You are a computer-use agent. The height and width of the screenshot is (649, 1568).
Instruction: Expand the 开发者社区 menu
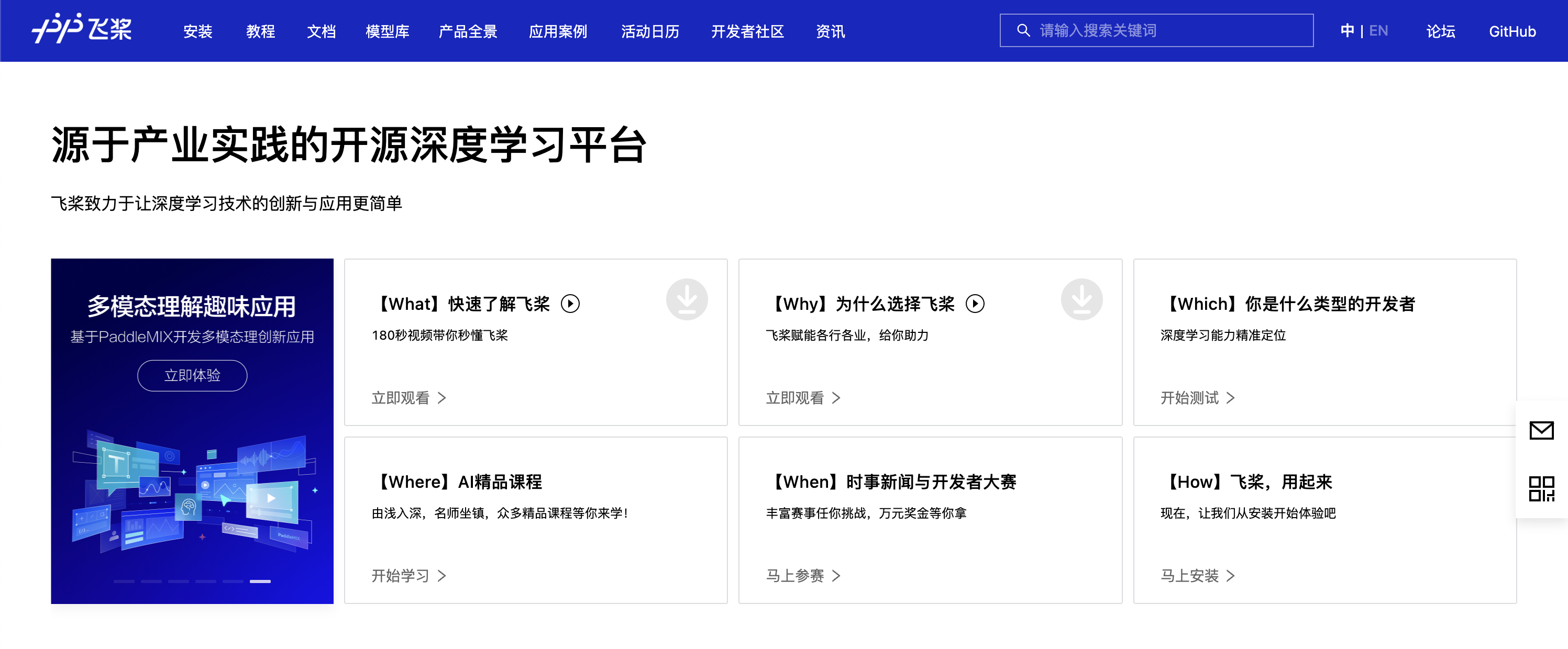coord(747,31)
